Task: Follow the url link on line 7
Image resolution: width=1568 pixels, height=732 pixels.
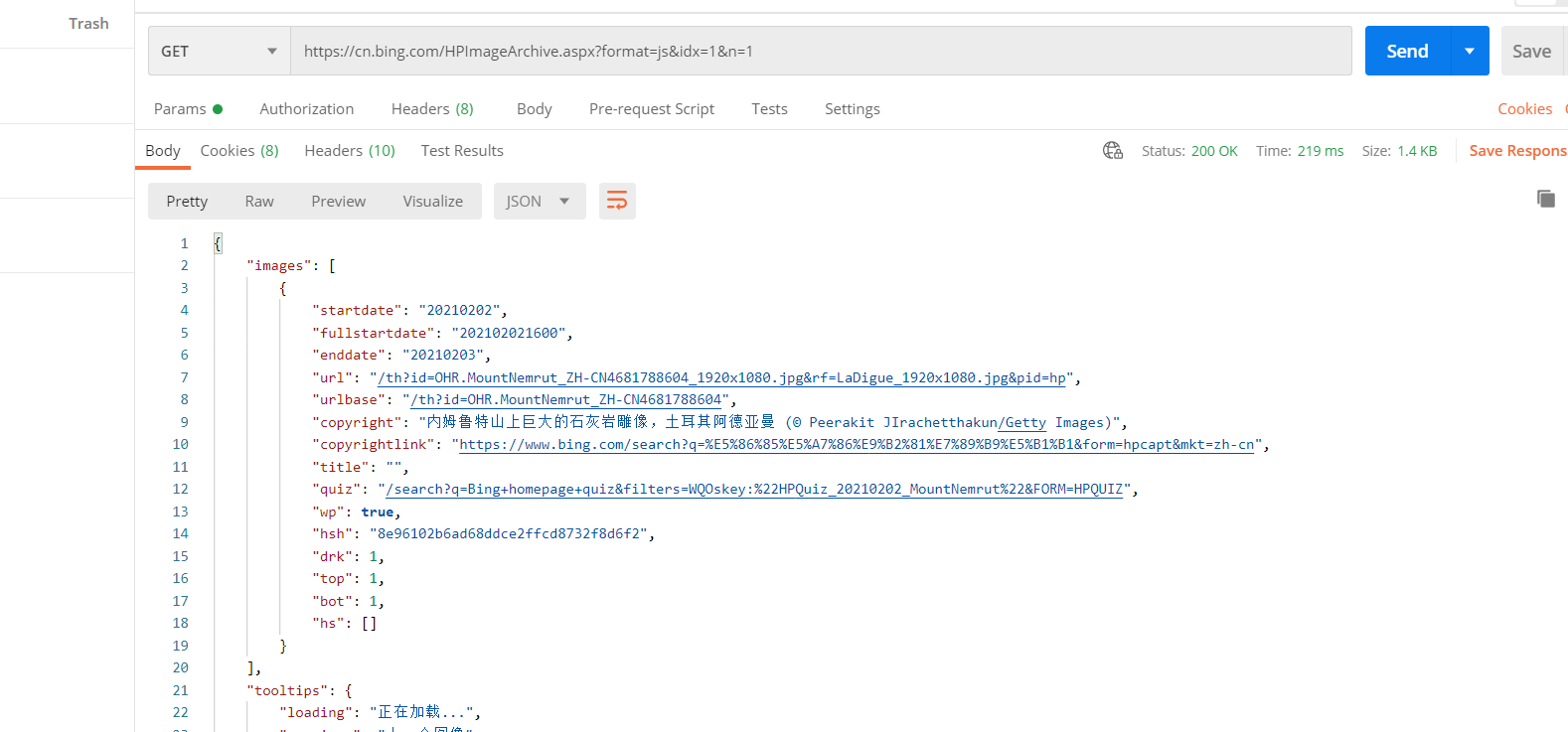Action: point(722,377)
